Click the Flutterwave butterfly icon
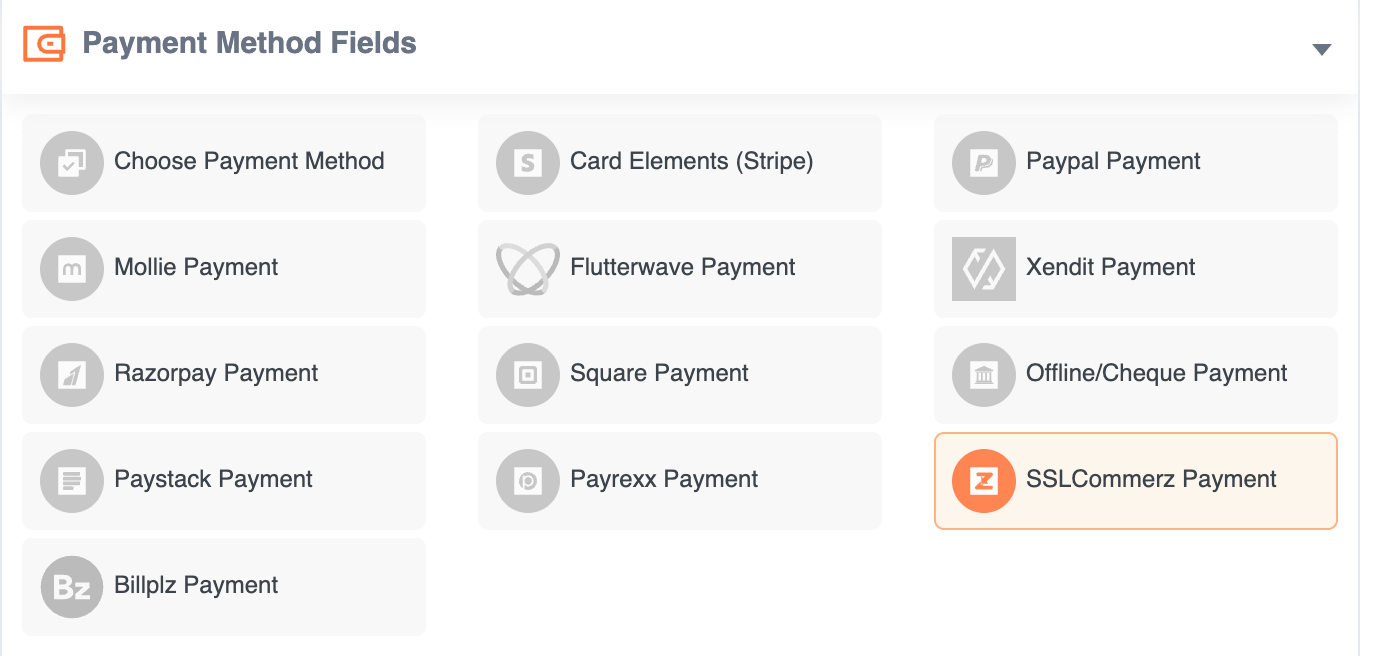1380x658 pixels. 528,268
